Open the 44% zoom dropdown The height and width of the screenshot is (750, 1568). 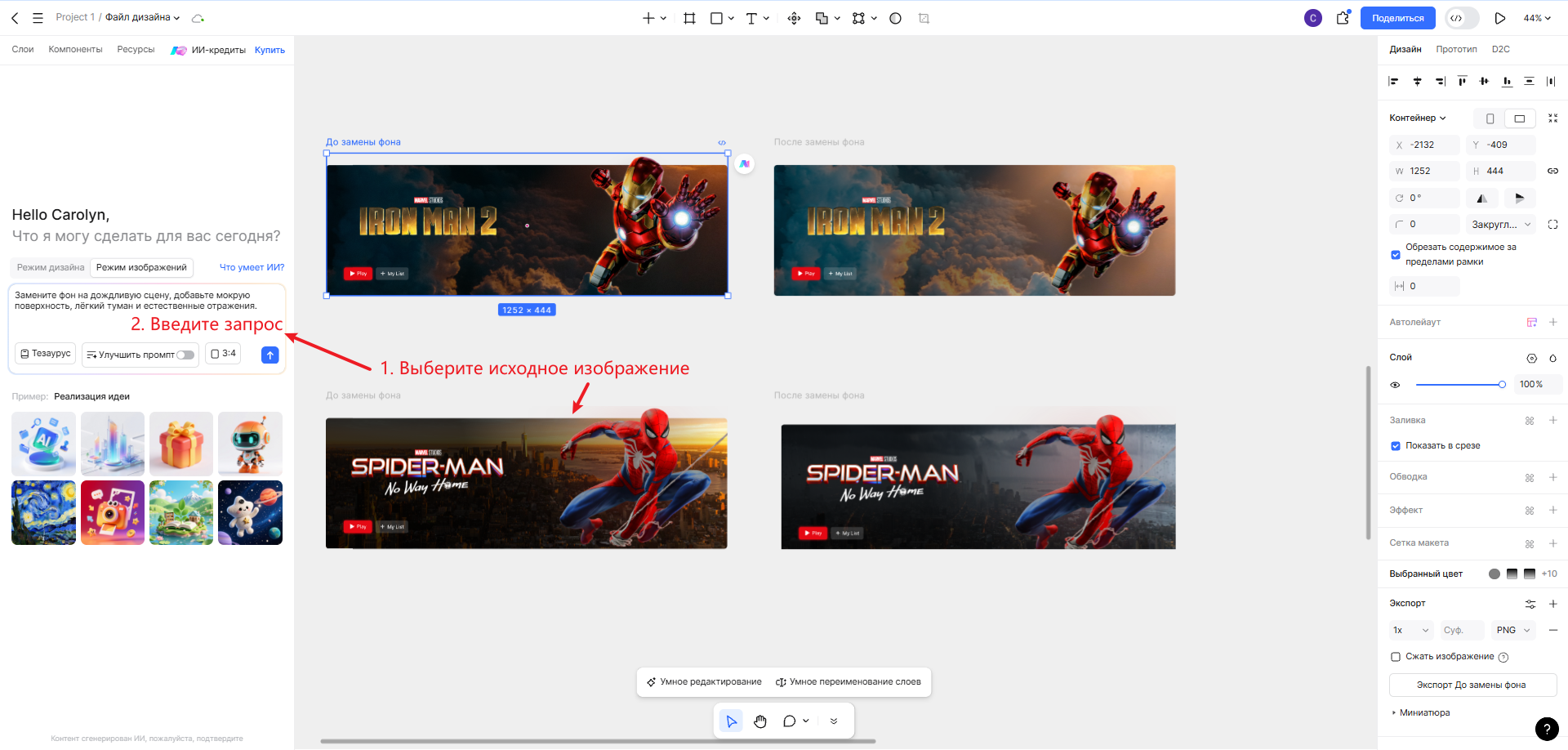point(1537,18)
